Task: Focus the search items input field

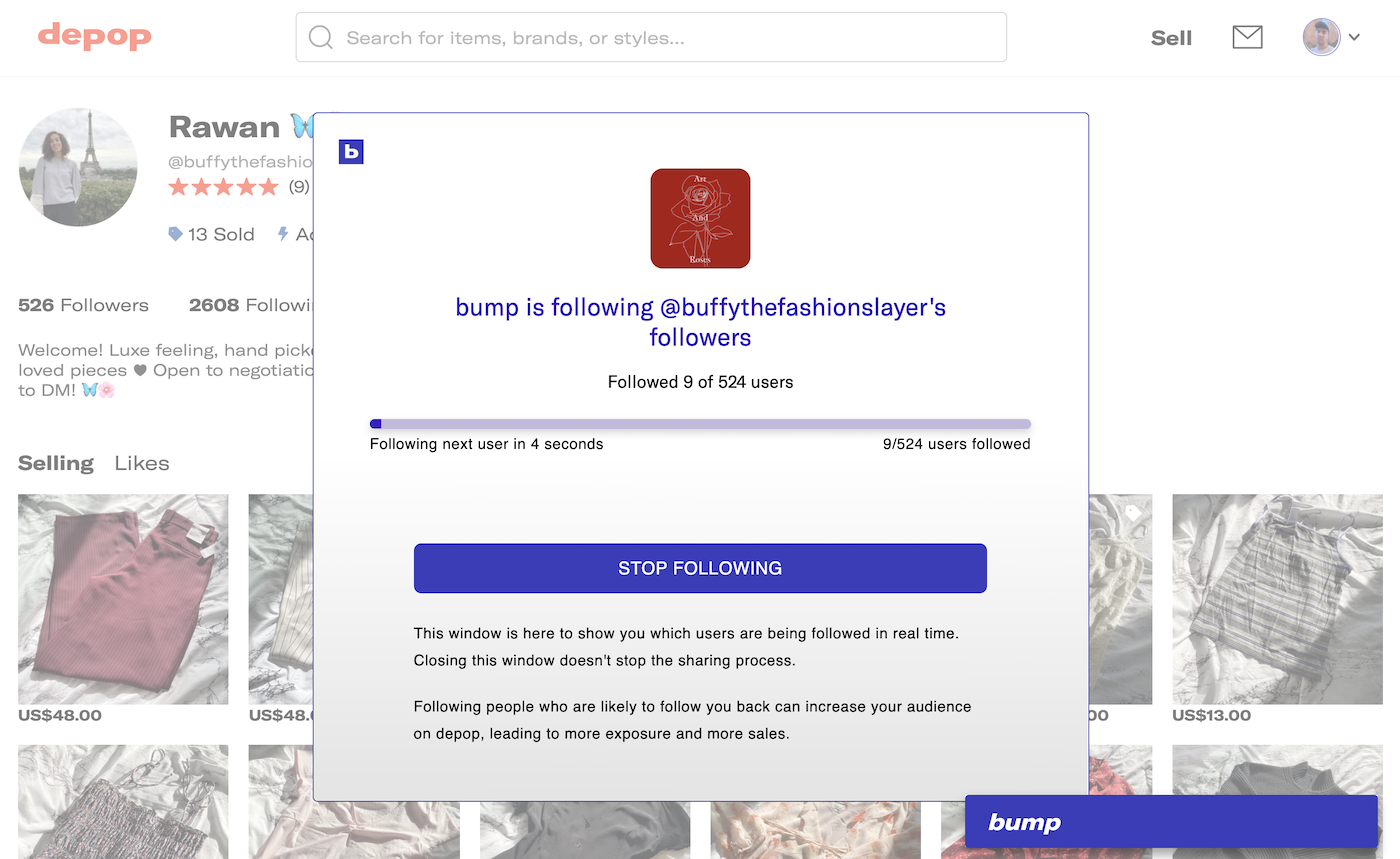Action: pyautogui.click(x=651, y=38)
